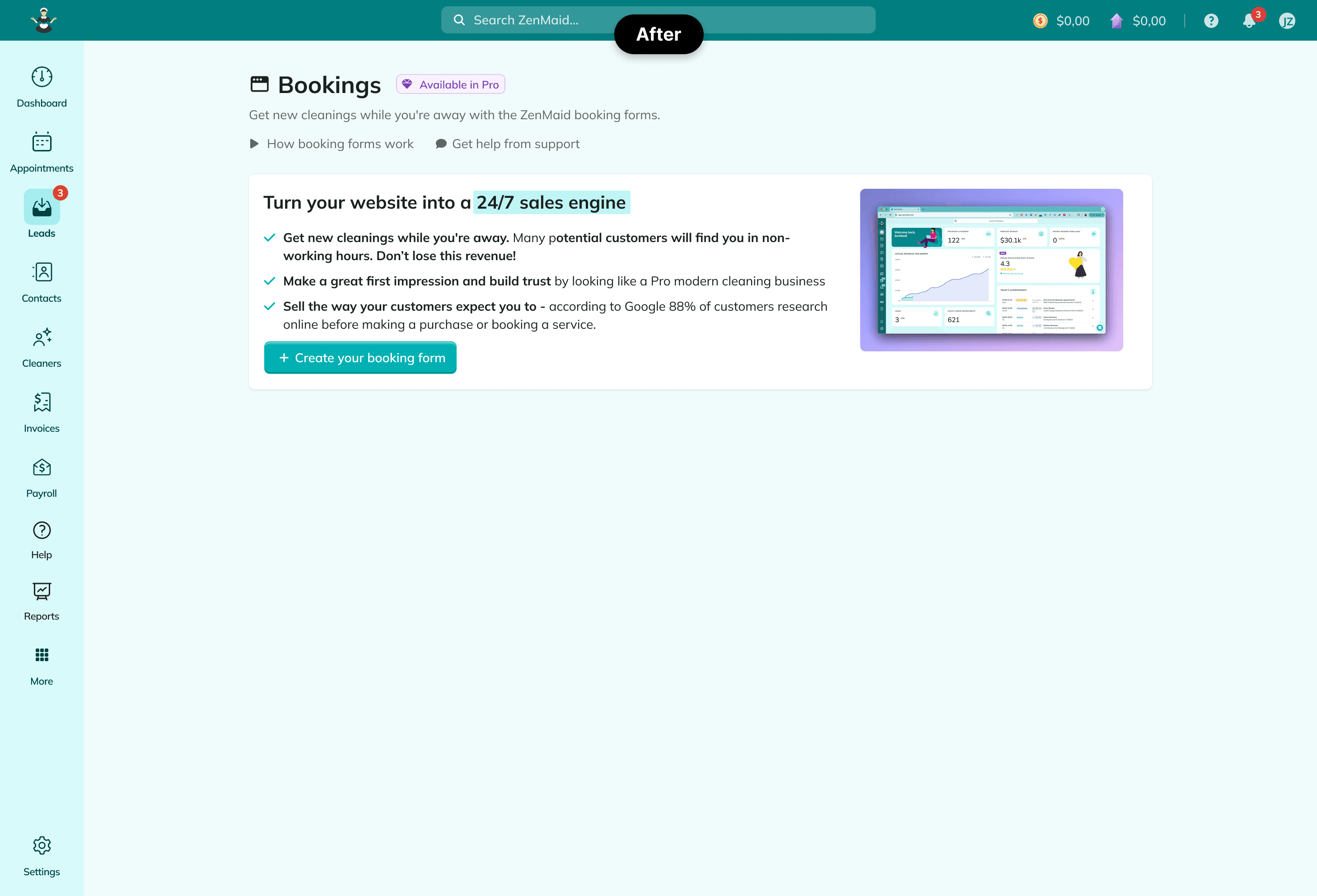Click the 24/7 sales engine highlighted text
1317x896 pixels.
click(x=551, y=202)
